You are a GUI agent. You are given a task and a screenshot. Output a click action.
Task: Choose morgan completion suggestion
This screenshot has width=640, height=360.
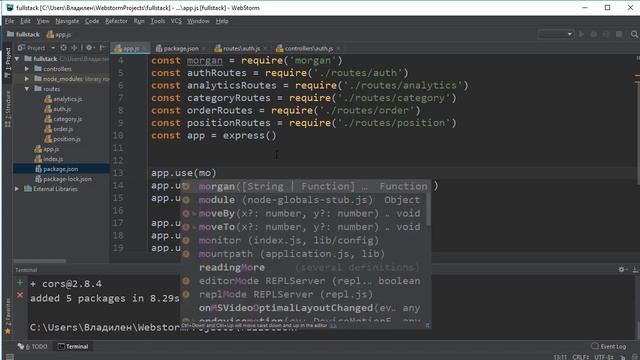(x=305, y=187)
